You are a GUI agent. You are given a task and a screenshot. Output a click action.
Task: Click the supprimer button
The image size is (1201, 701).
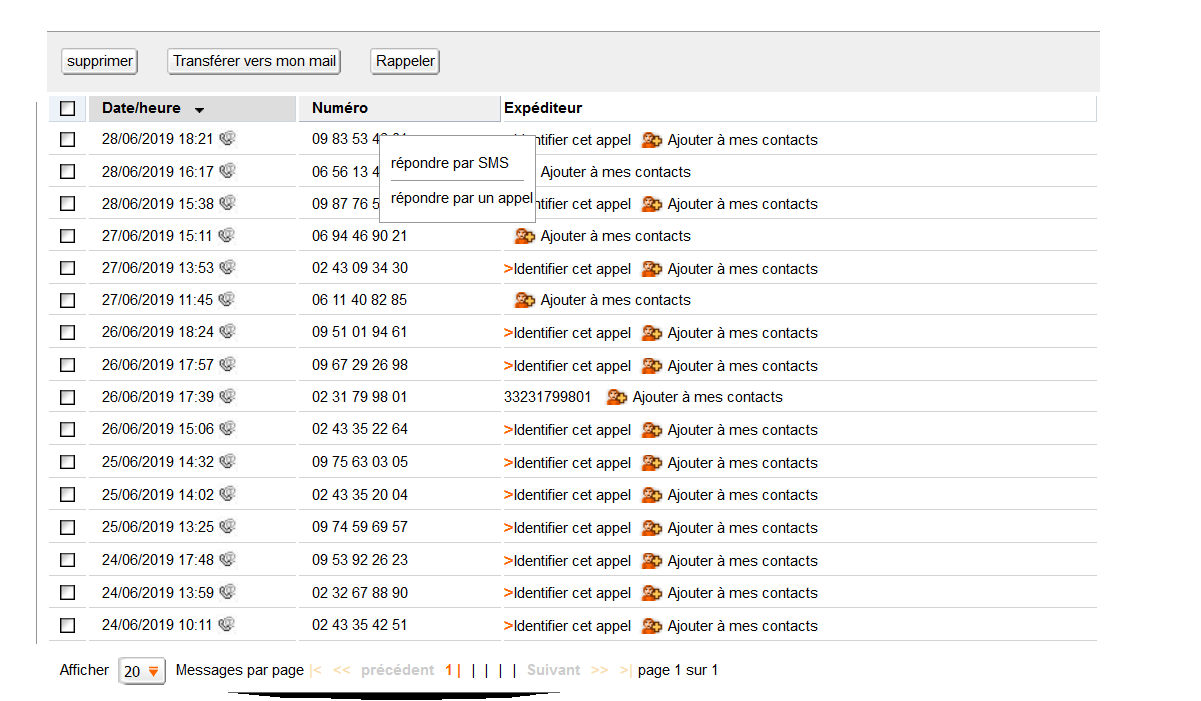(x=99, y=61)
